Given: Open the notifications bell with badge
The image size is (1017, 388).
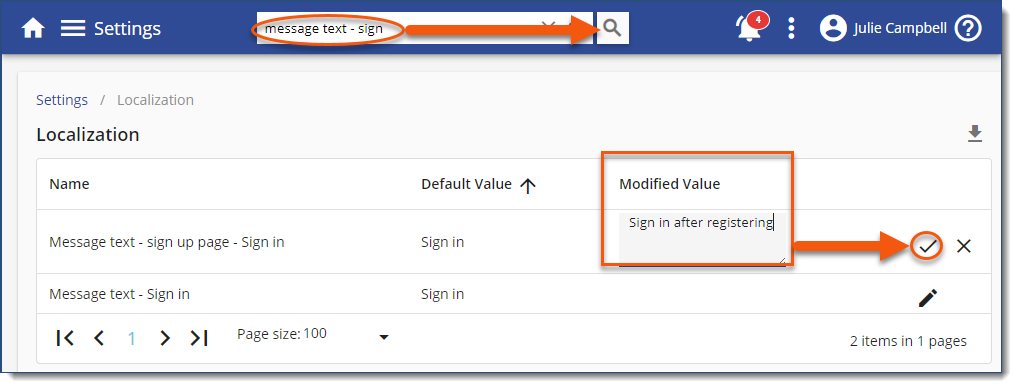Looking at the screenshot, I should tap(750, 27).
